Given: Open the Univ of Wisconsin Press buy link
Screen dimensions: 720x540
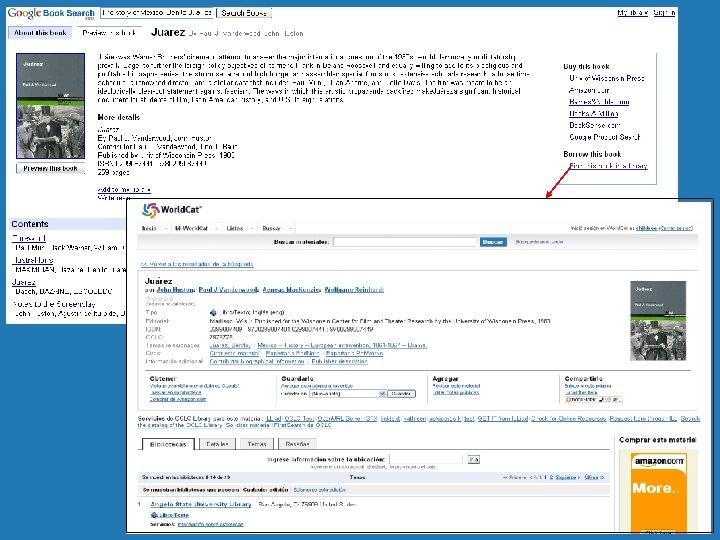Looking at the screenshot, I should (606, 78).
